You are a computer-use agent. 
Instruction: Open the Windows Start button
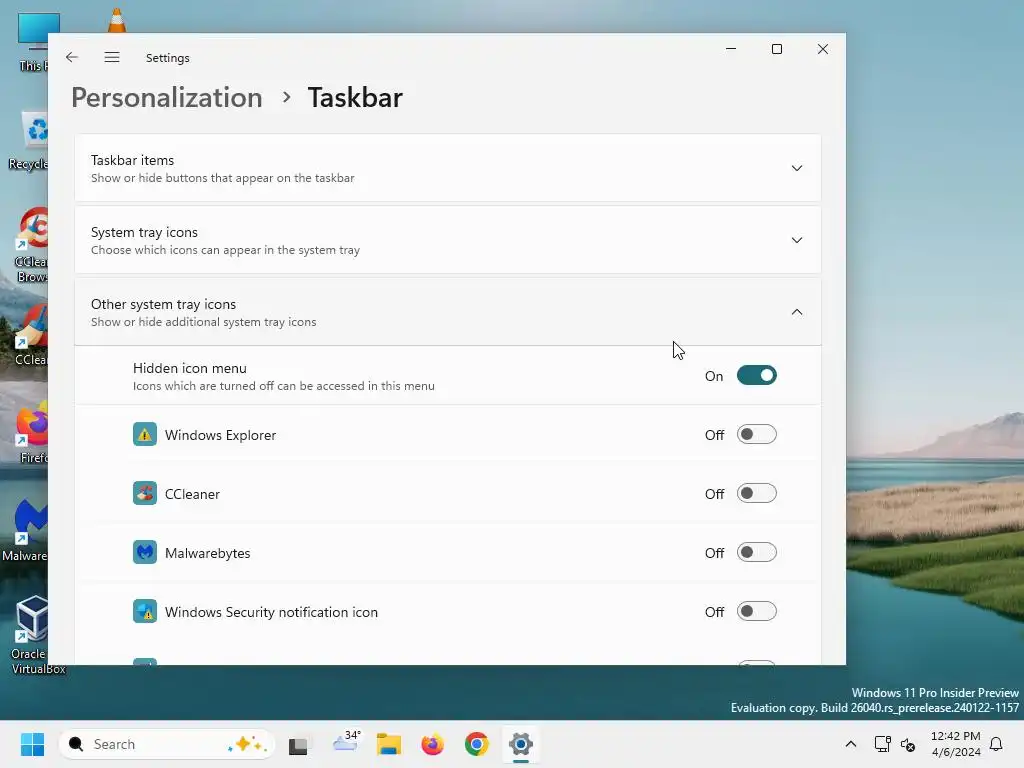point(32,744)
